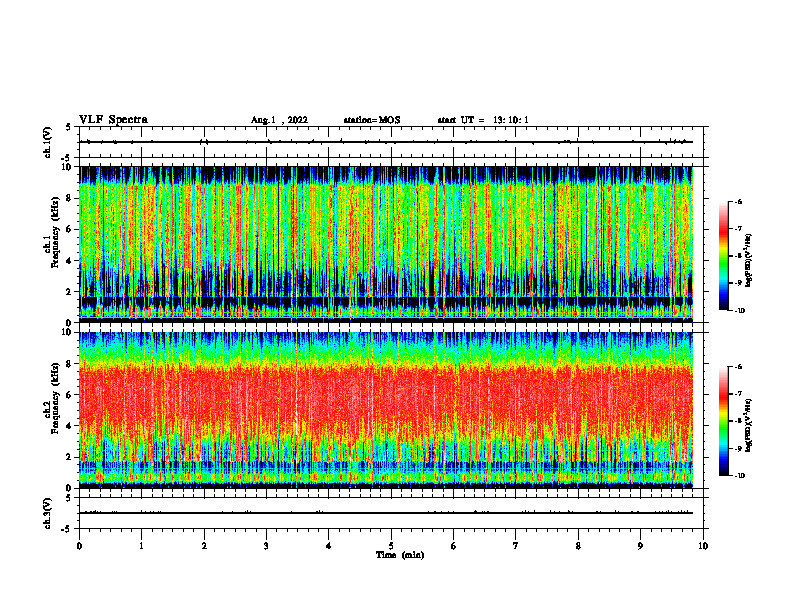Click the '-6' label on ch.1 color bar
The height and width of the screenshot is (612, 792).
737,202
